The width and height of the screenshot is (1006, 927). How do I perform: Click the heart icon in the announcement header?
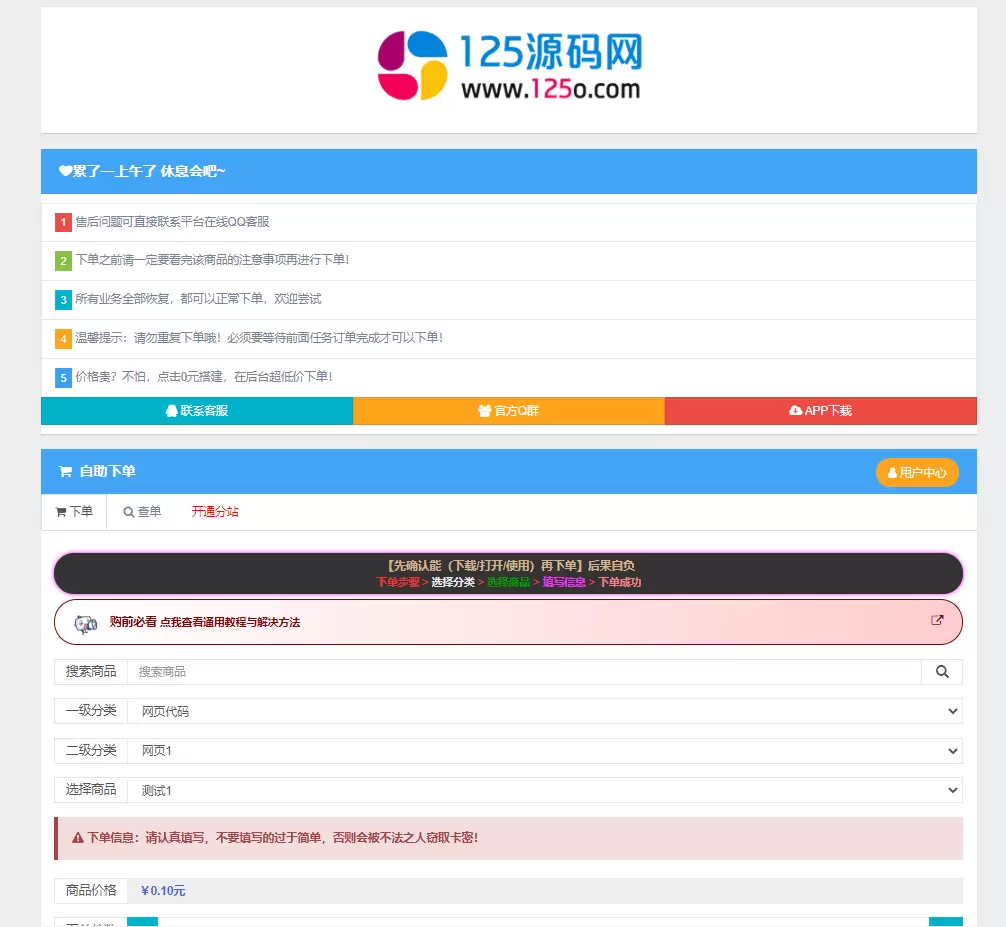click(65, 171)
